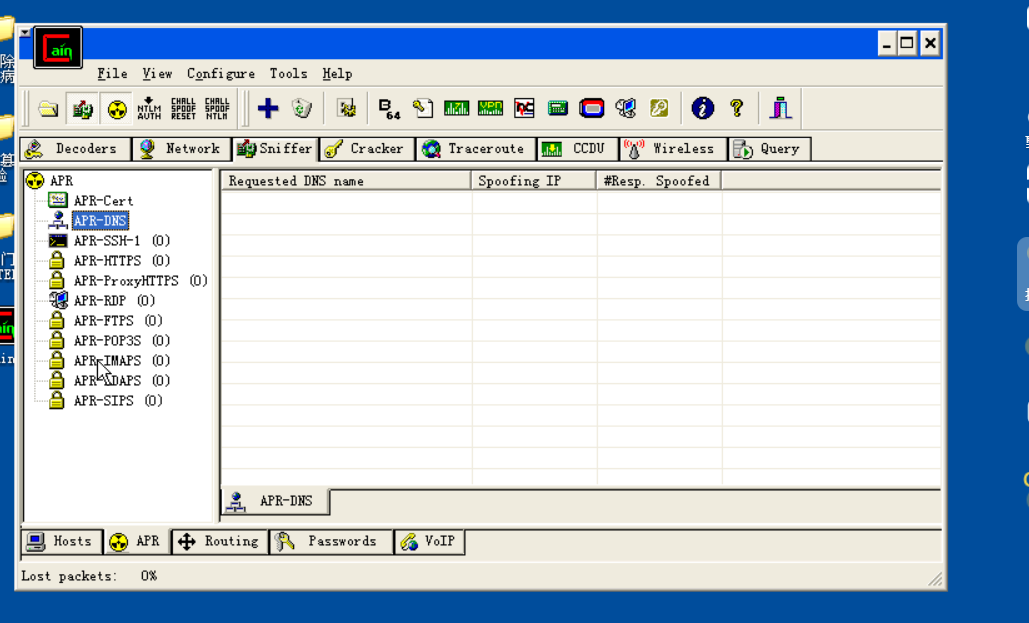
Task: Select the Sniffer tab
Action: (x=275, y=149)
